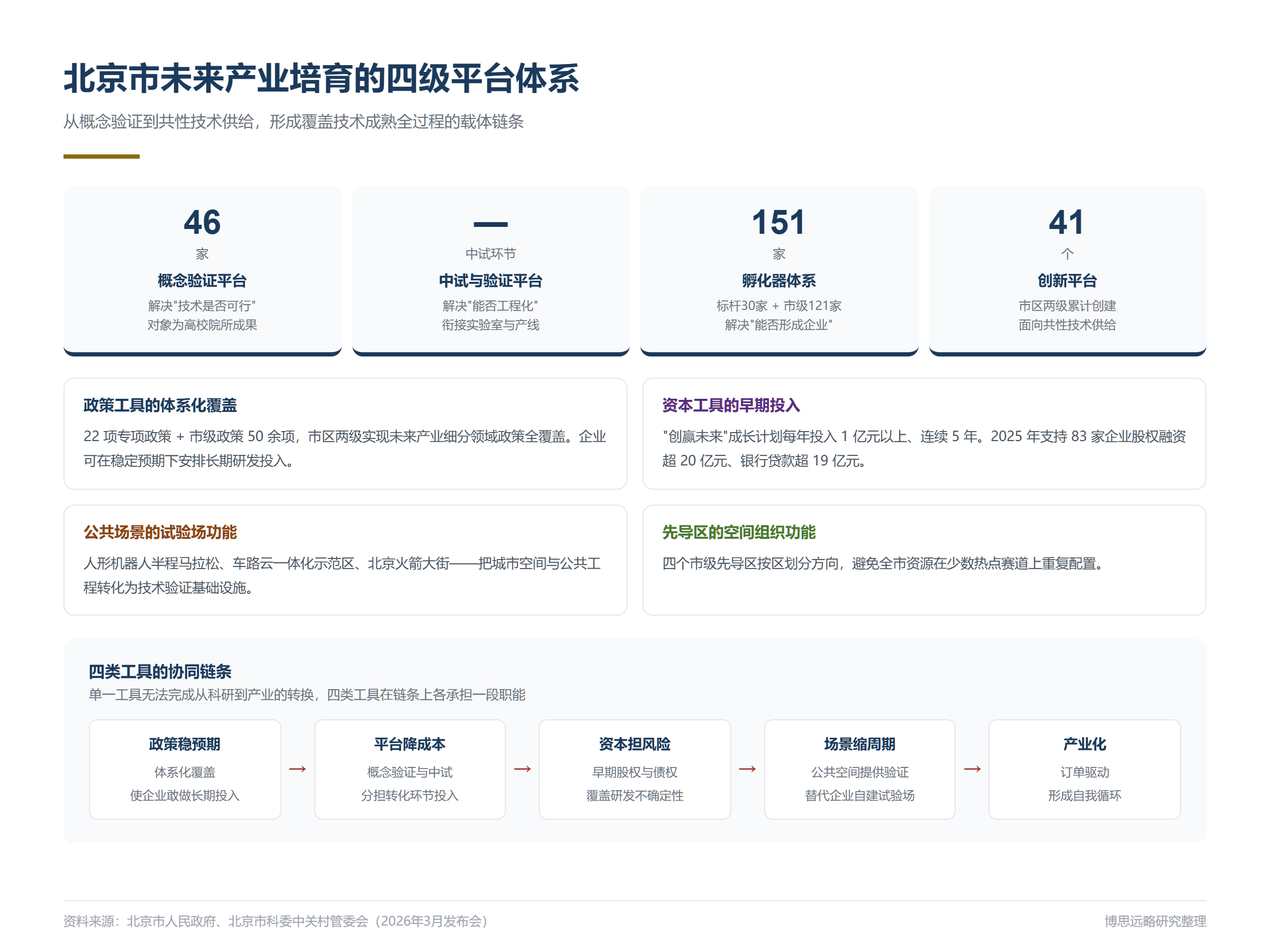Click the heading 政策工具的体系化覆盖
This screenshot has height=952, width=1270.
160,405
